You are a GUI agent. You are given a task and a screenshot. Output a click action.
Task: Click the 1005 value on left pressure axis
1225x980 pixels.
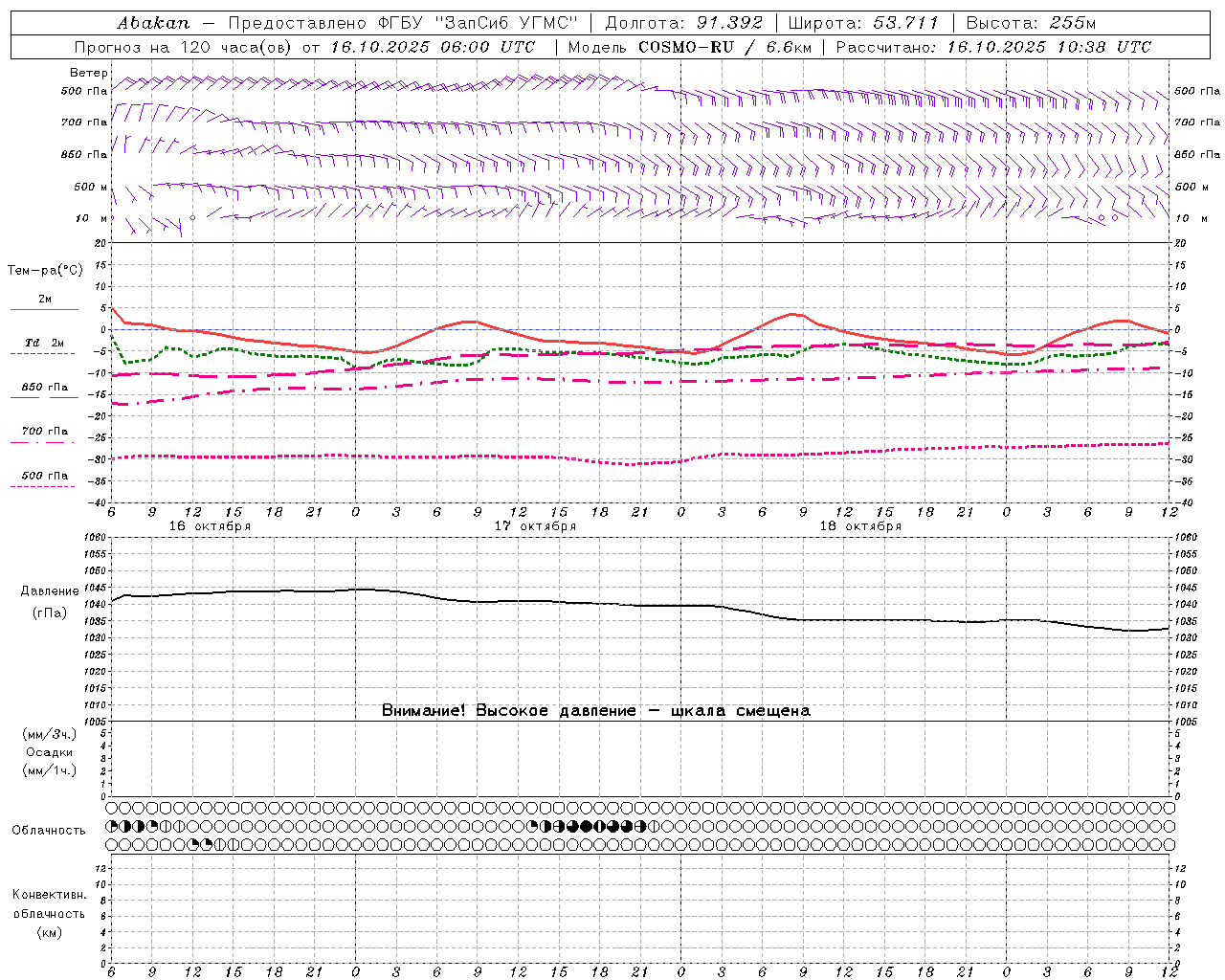[97, 721]
